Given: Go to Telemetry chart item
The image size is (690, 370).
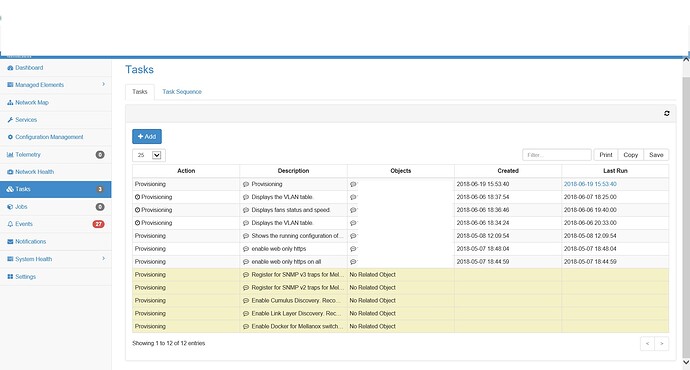Looking at the screenshot, I should pos(28,154).
